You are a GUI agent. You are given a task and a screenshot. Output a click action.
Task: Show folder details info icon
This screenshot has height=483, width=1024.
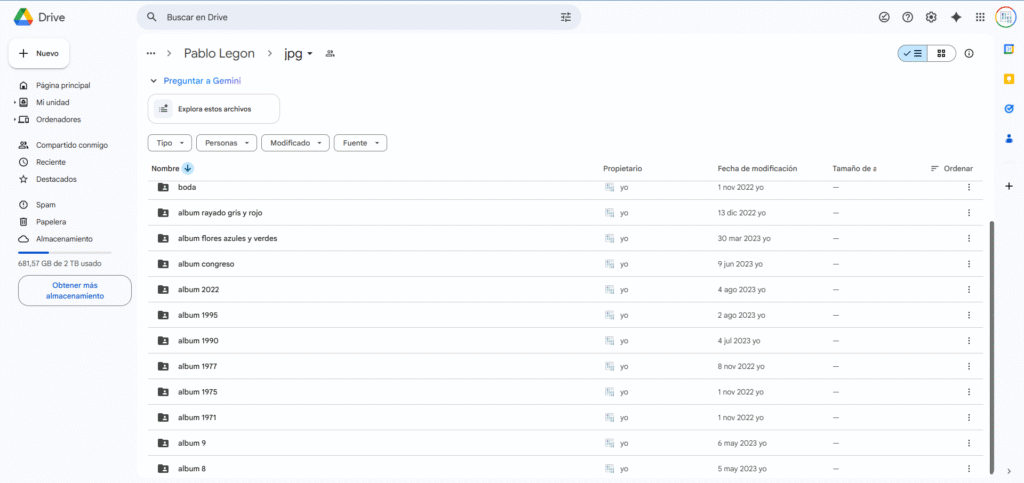pyautogui.click(x=969, y=54)
